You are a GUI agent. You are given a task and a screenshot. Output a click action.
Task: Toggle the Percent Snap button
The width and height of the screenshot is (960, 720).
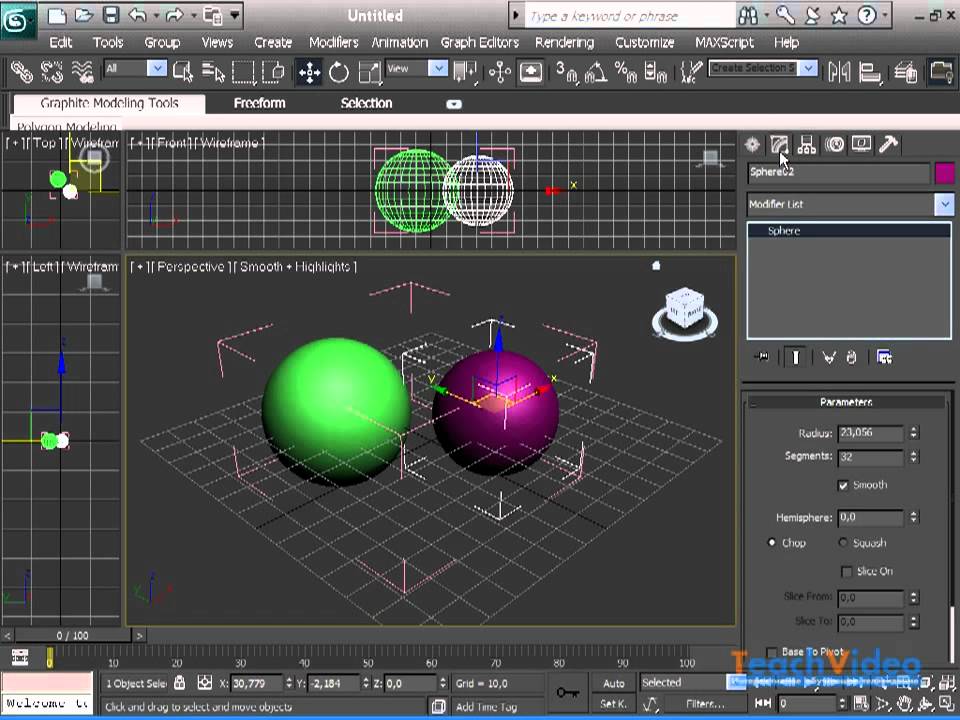(626, 72)
